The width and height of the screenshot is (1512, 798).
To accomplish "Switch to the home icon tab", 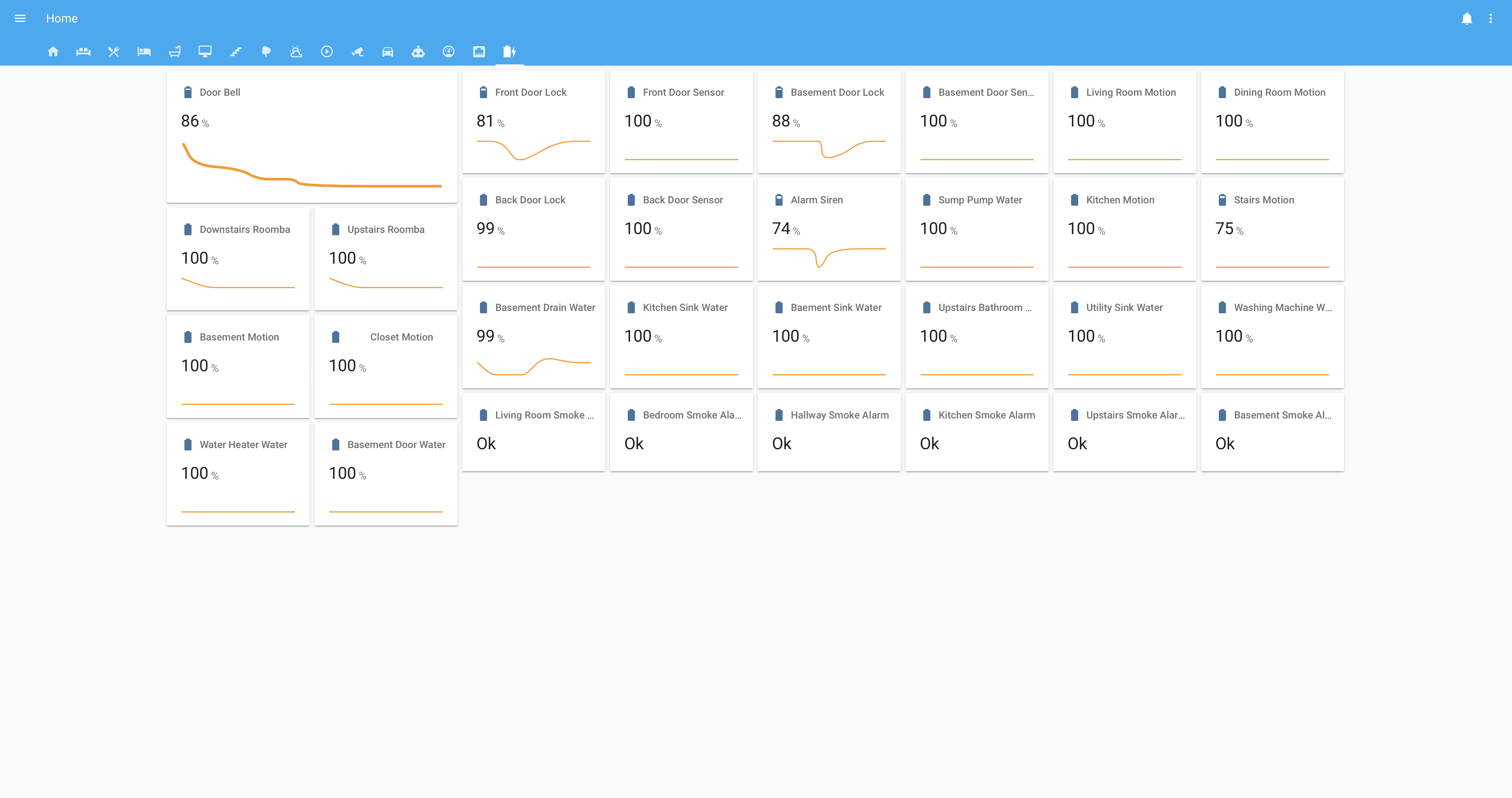I will pos(53,52).
